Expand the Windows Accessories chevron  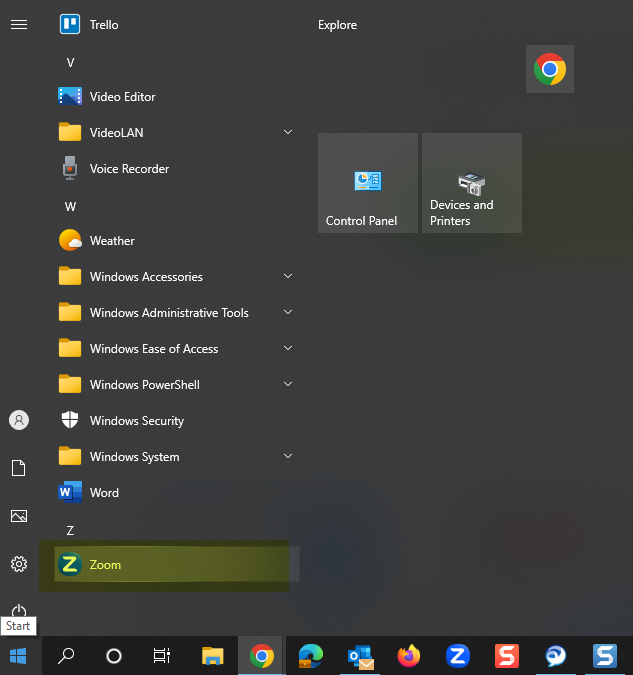point(288,276)
